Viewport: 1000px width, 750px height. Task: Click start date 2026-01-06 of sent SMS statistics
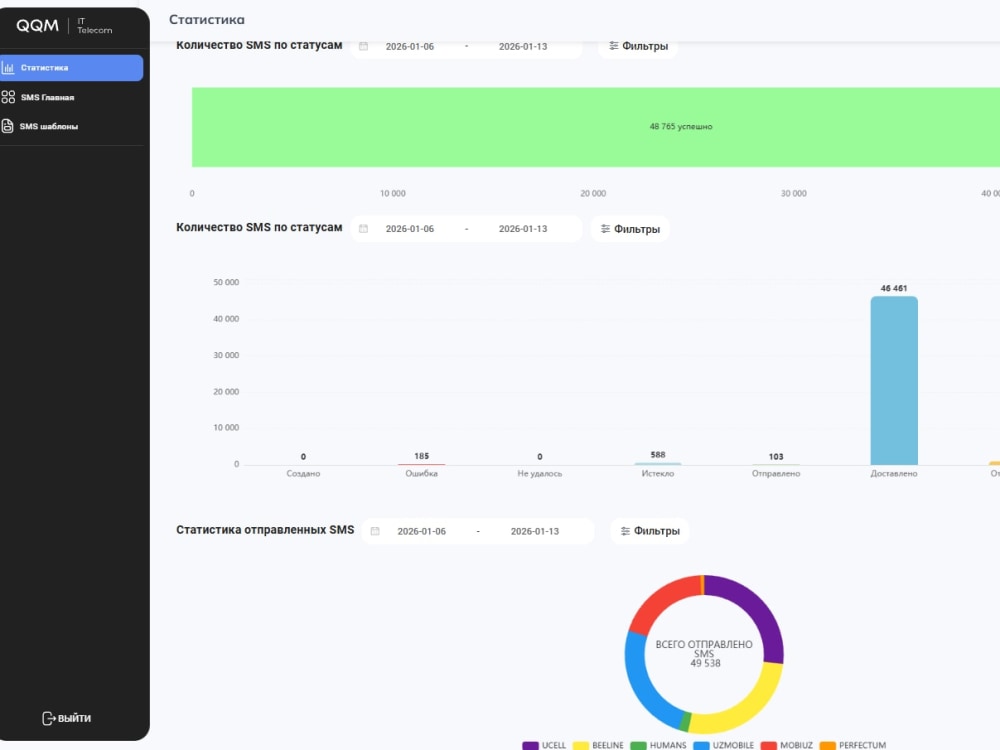(422, 531)
